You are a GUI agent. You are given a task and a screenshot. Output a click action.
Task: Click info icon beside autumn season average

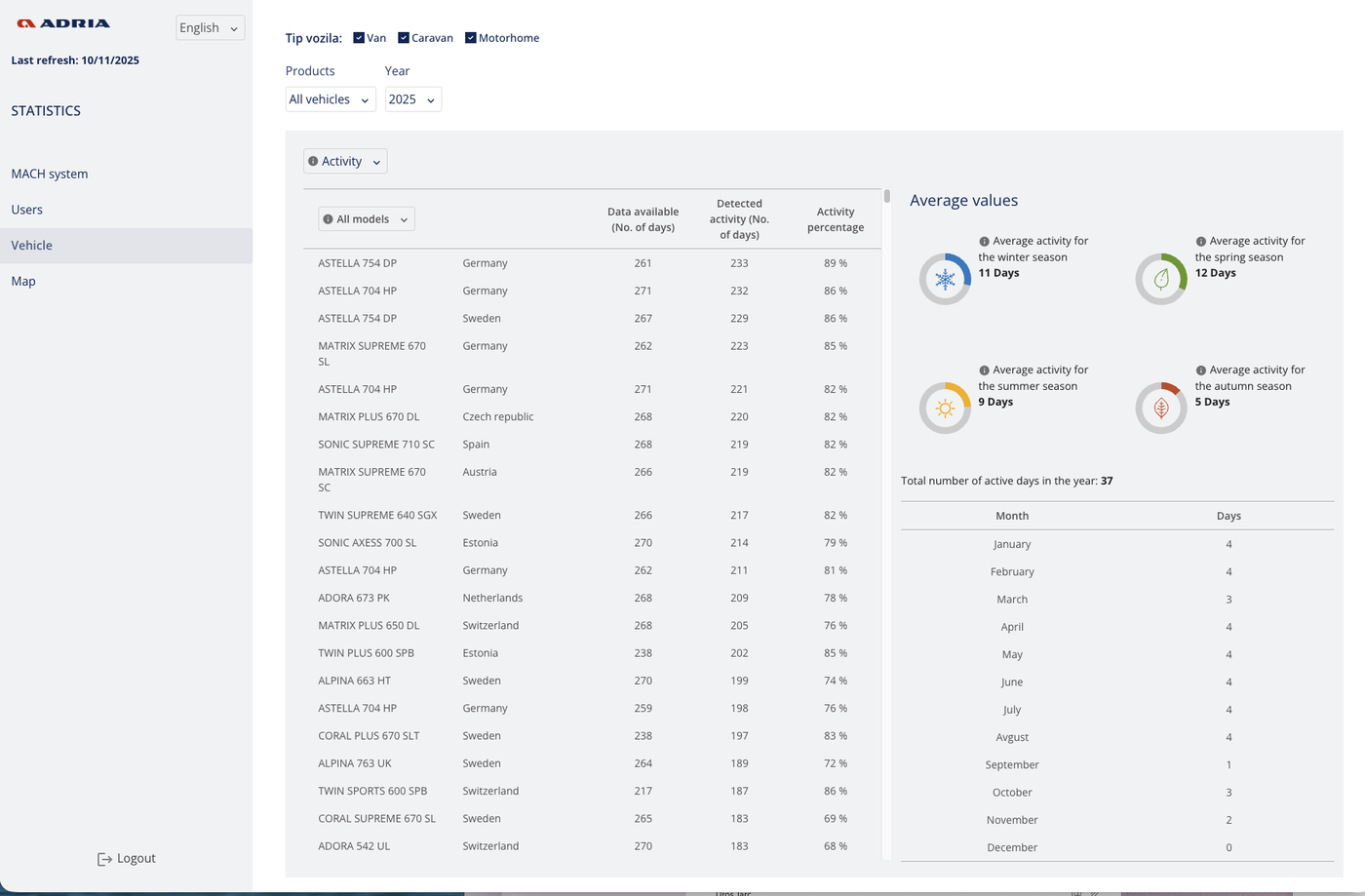pyautogui.click(x=1200, y=370)
